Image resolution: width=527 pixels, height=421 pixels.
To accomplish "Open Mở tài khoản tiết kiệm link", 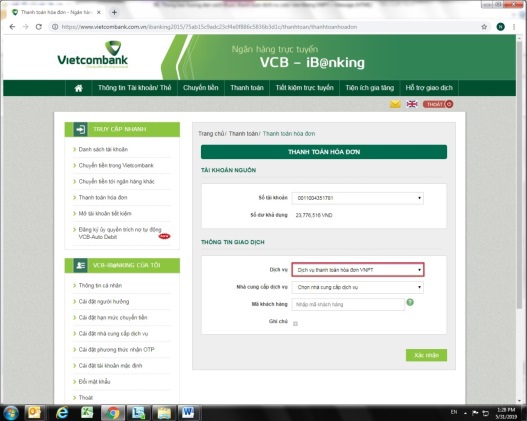I will [x=105, y=214].
